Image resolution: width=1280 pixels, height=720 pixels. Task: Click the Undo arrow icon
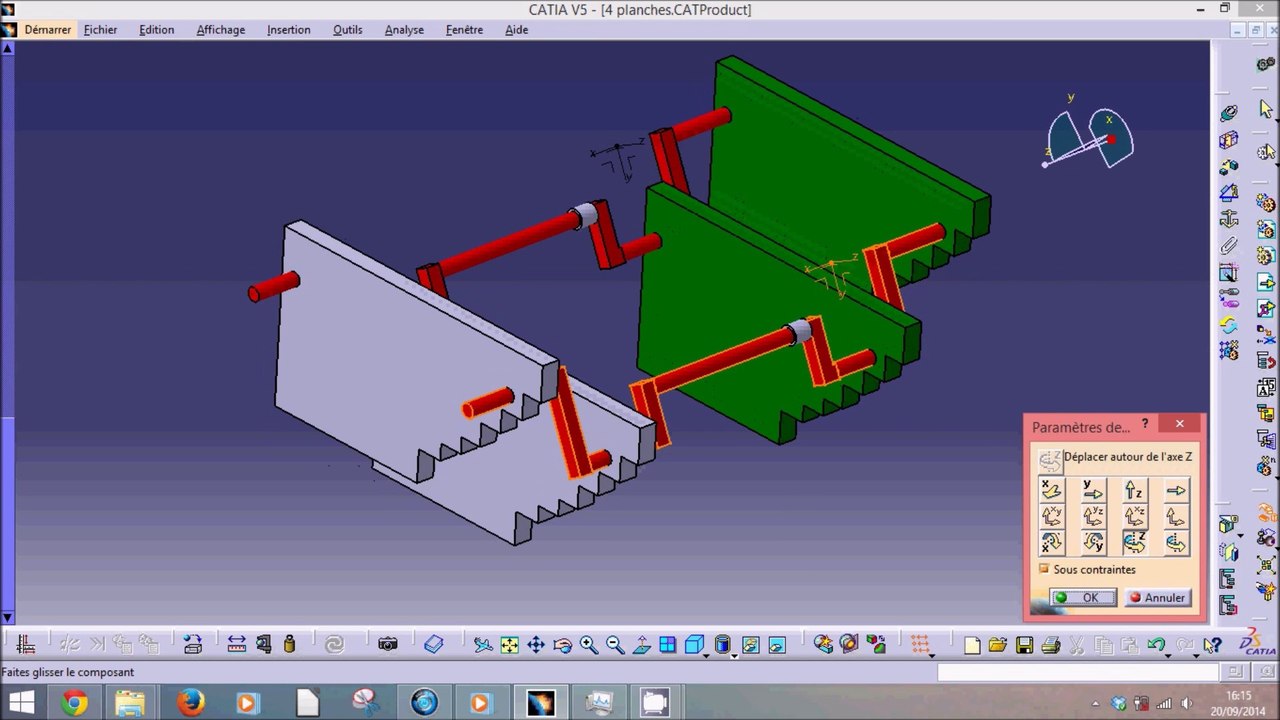pos(1157,645)
